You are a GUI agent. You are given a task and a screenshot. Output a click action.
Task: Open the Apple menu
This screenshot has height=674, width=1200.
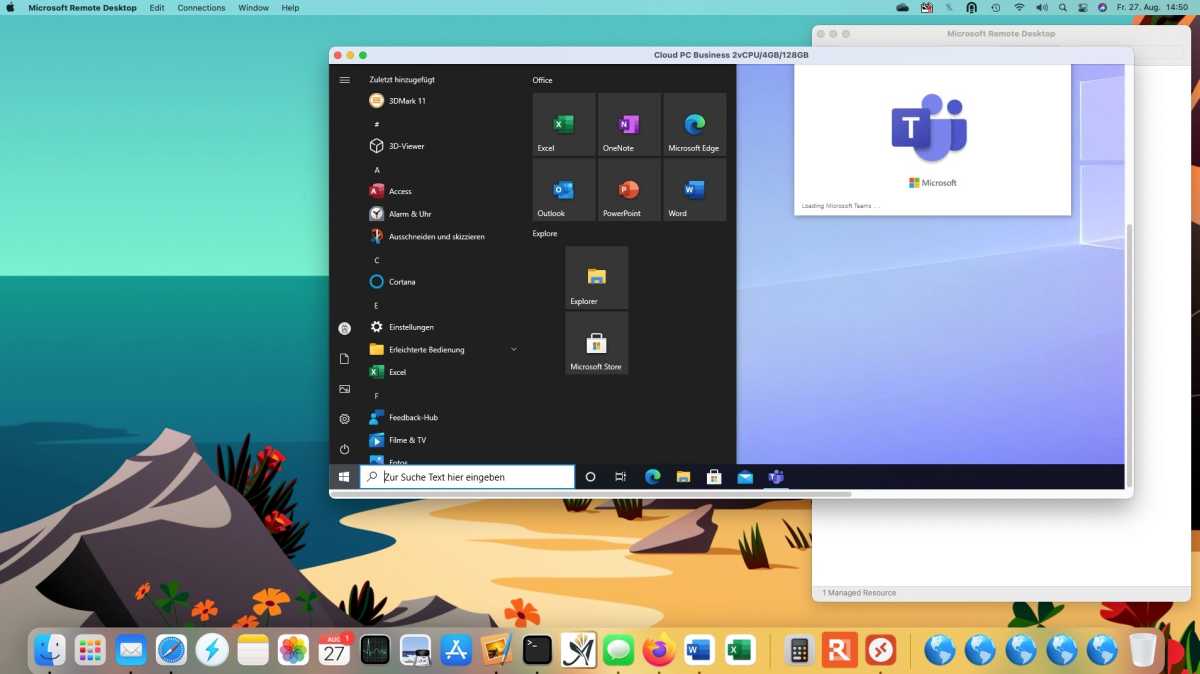10,7
